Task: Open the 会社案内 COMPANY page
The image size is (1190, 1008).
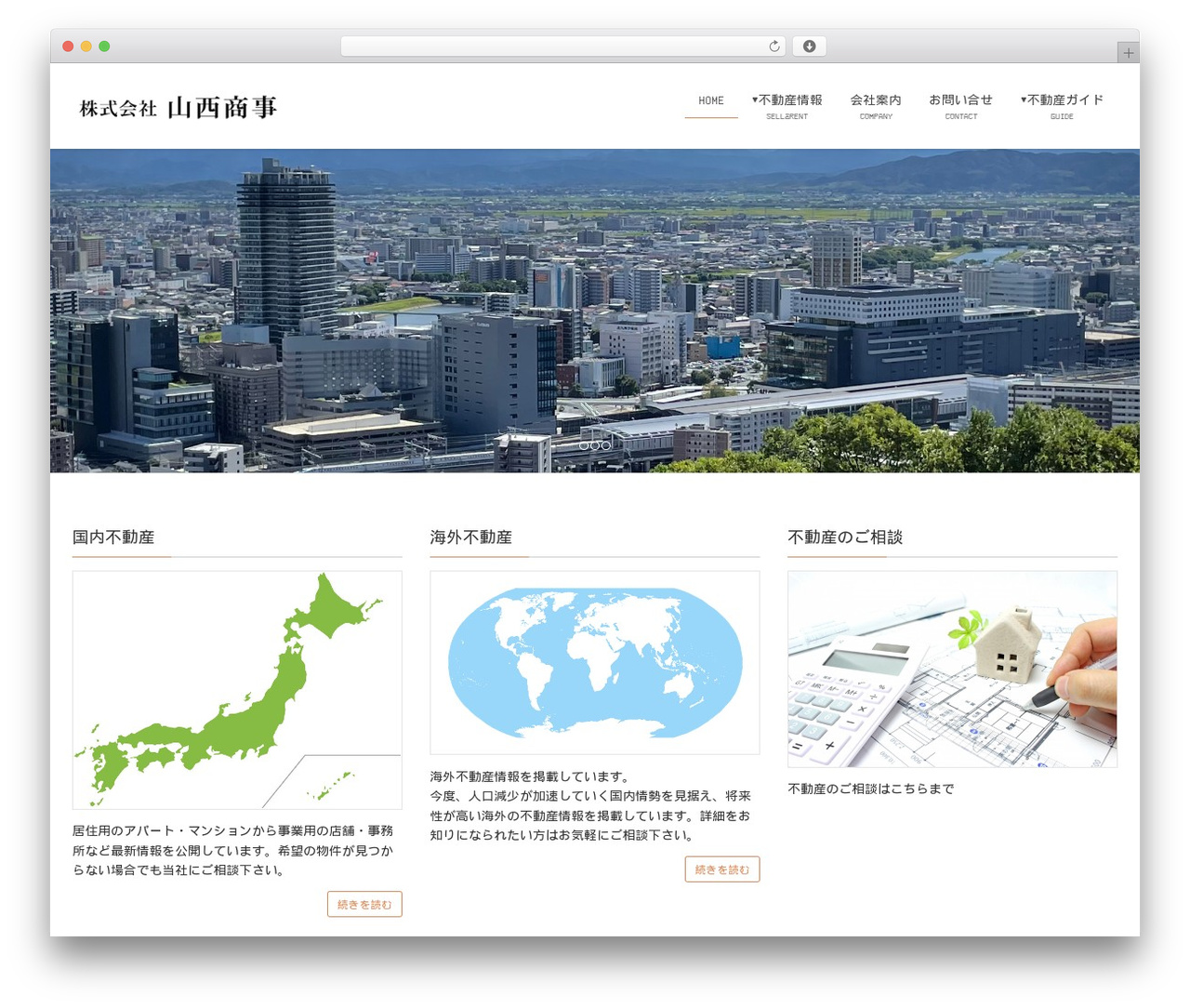Action: [x=876, y=106]
